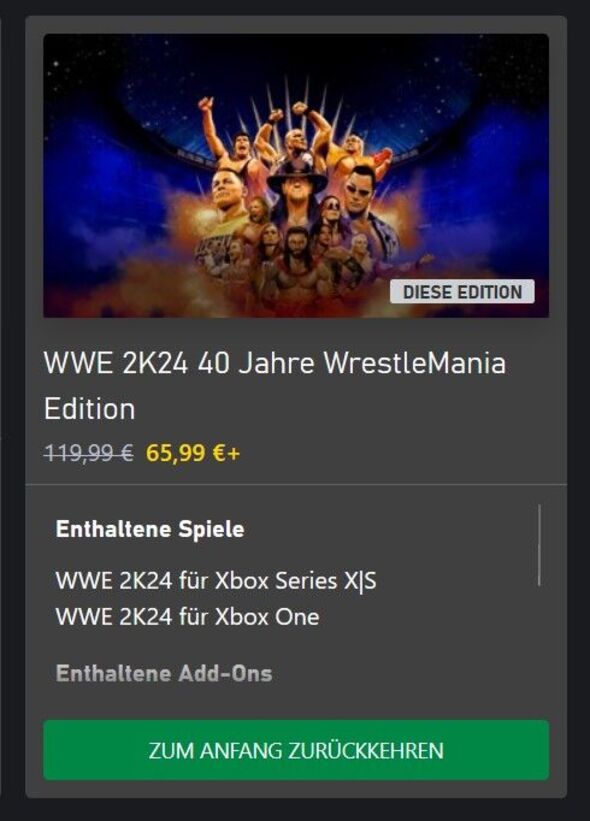Open the WWE 2K24 cover art thumbnail
Image resolution: width=590 pixels, height=821 pixels.
pyautogui.click(x=296, y=175)
